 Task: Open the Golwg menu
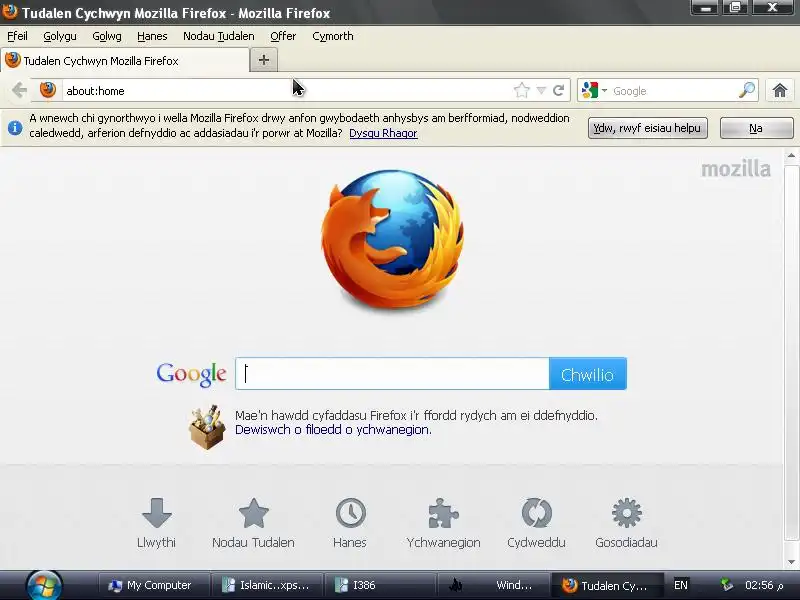click(107, 36)
